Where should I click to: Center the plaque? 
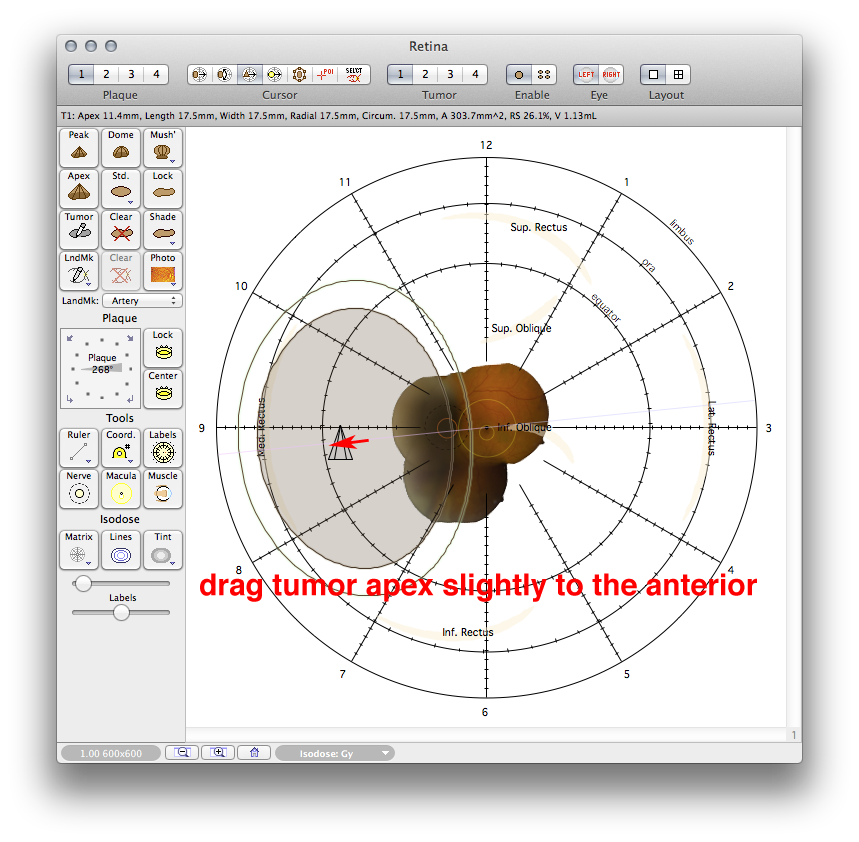point(163,389)
